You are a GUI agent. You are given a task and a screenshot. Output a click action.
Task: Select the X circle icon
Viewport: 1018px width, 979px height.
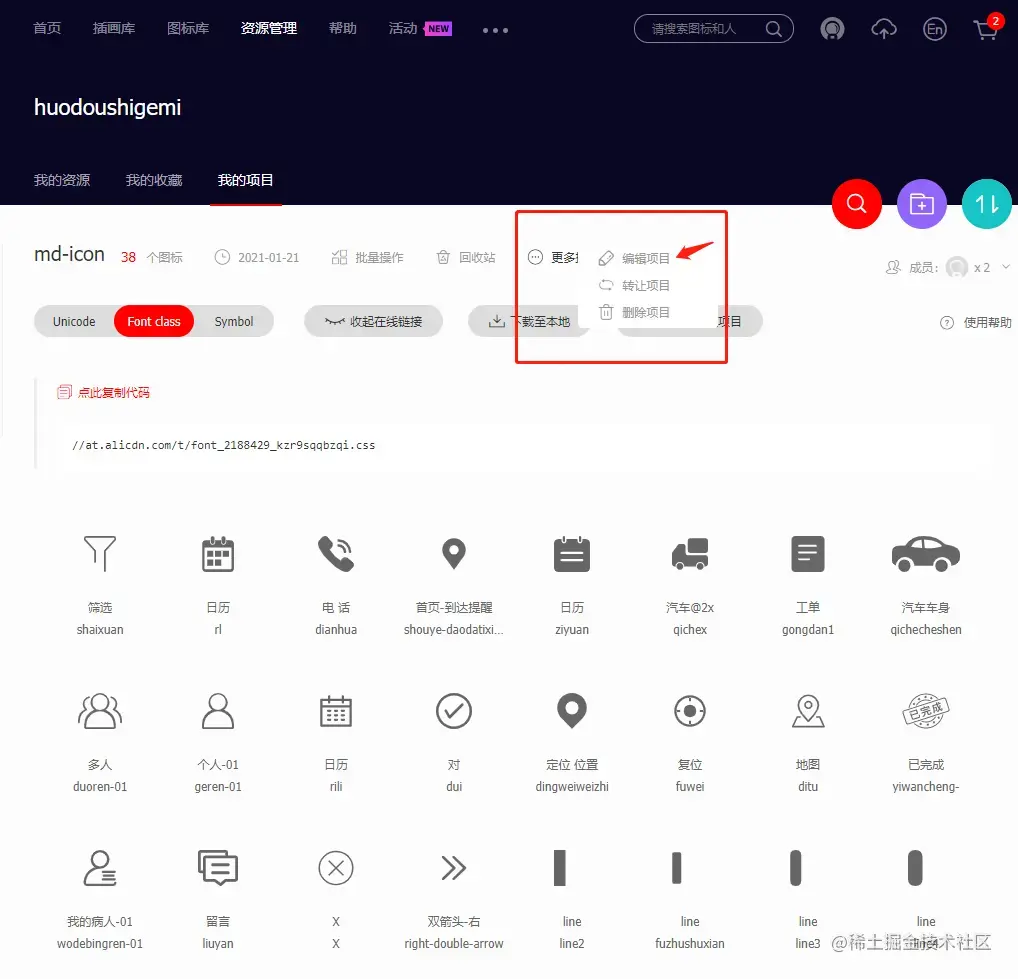[336, 867]
